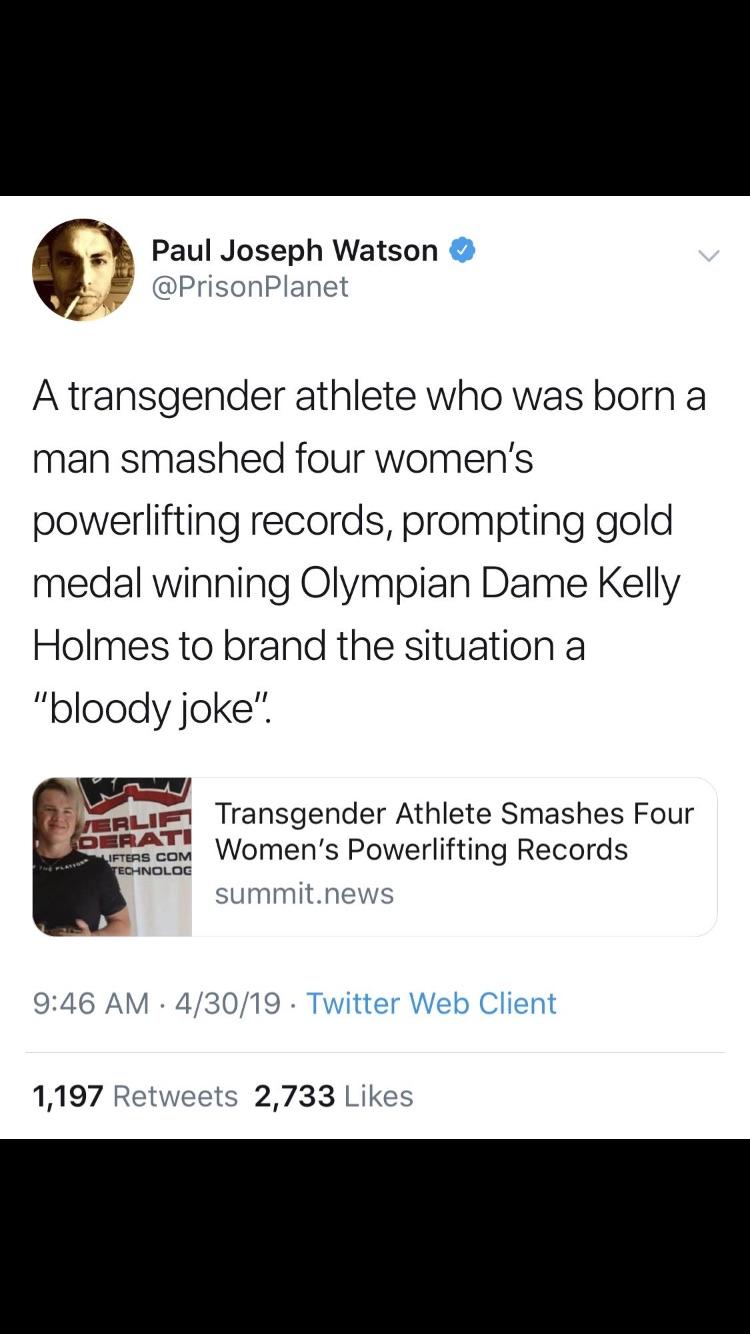Image resolution: width=750 pixels, height=1334 pixels.
Task: Show the Likes label list
Action: click(378, 1096)
